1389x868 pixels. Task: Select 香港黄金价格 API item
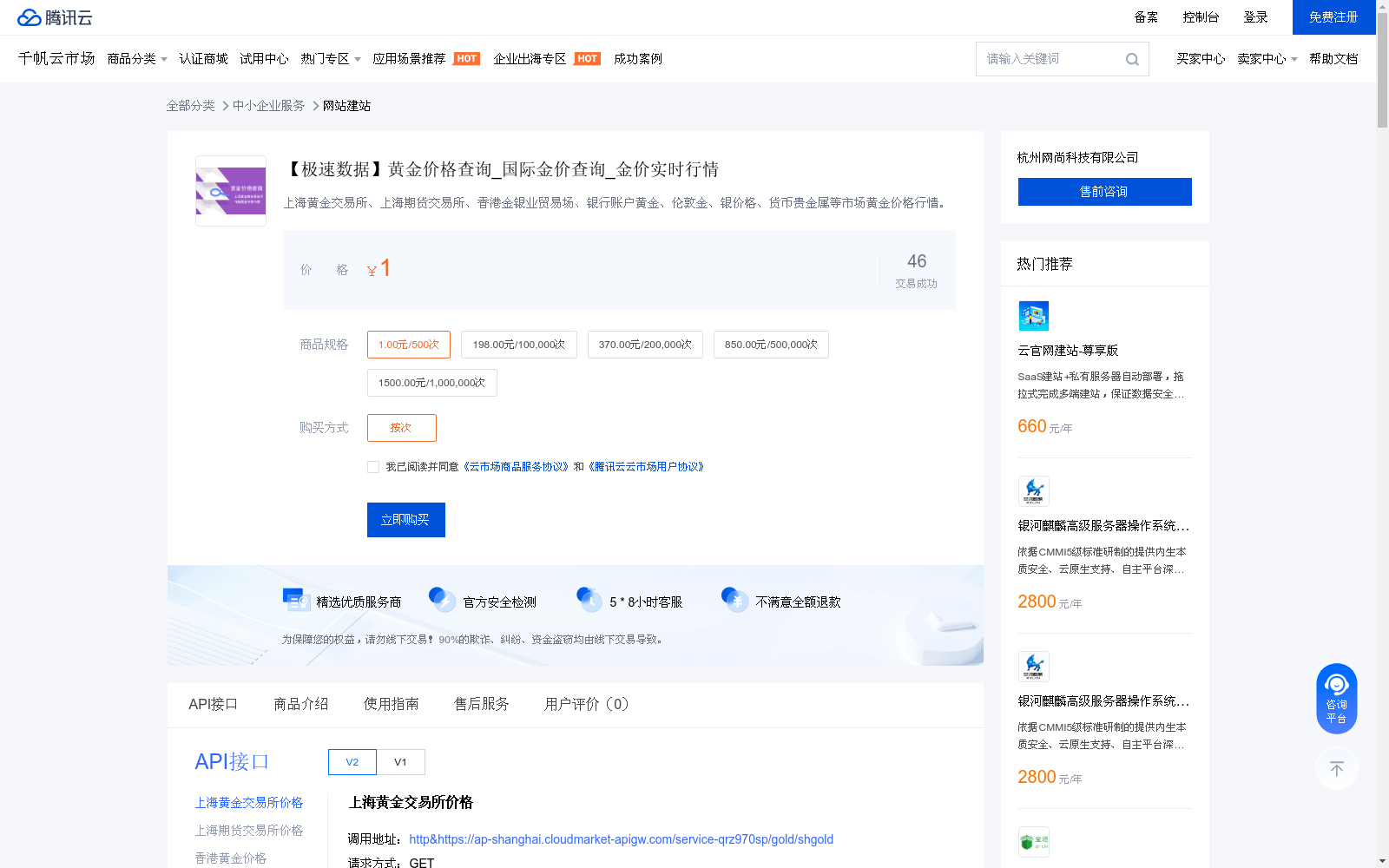(231, 858)
